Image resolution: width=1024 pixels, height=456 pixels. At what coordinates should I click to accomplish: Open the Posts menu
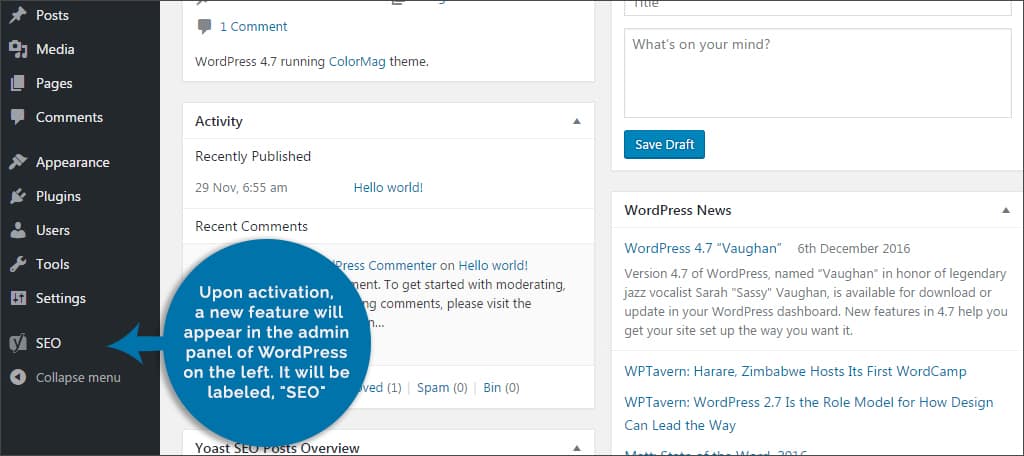tap(52, 15)
